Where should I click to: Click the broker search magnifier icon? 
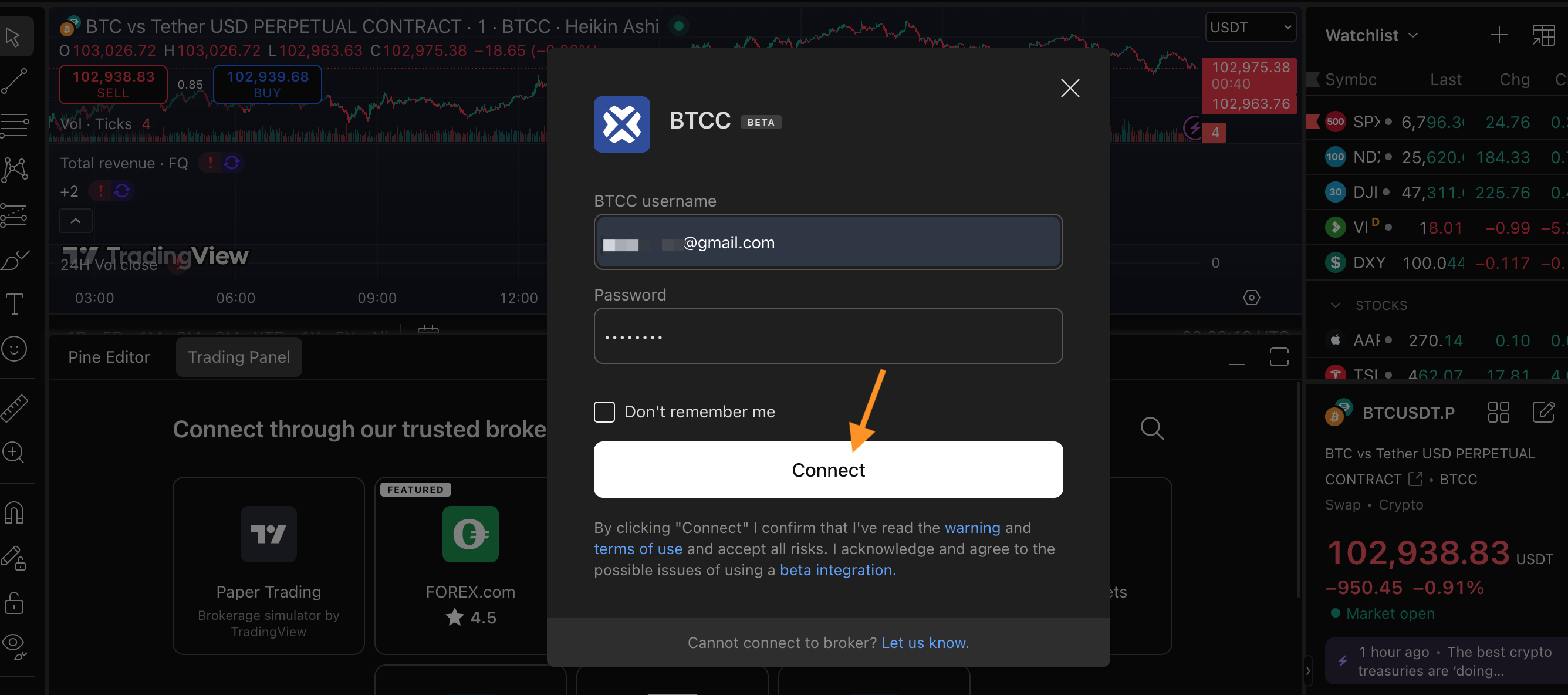[x=1152, y=429]
